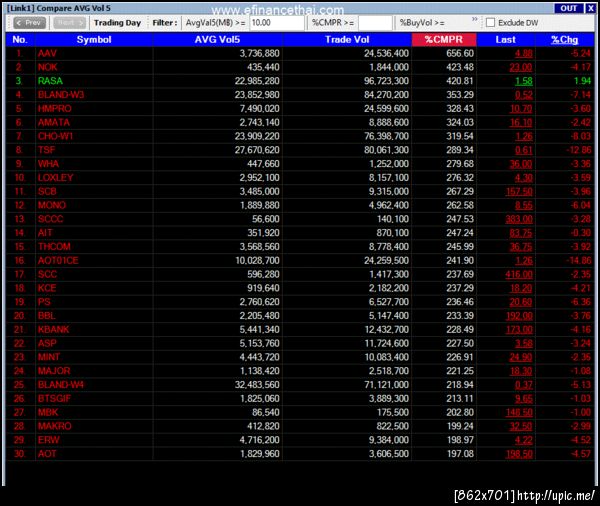The height and width of the screenshot is (506, 600).
Task: Select the AOT01CE symbol
Action: point(58,260)
